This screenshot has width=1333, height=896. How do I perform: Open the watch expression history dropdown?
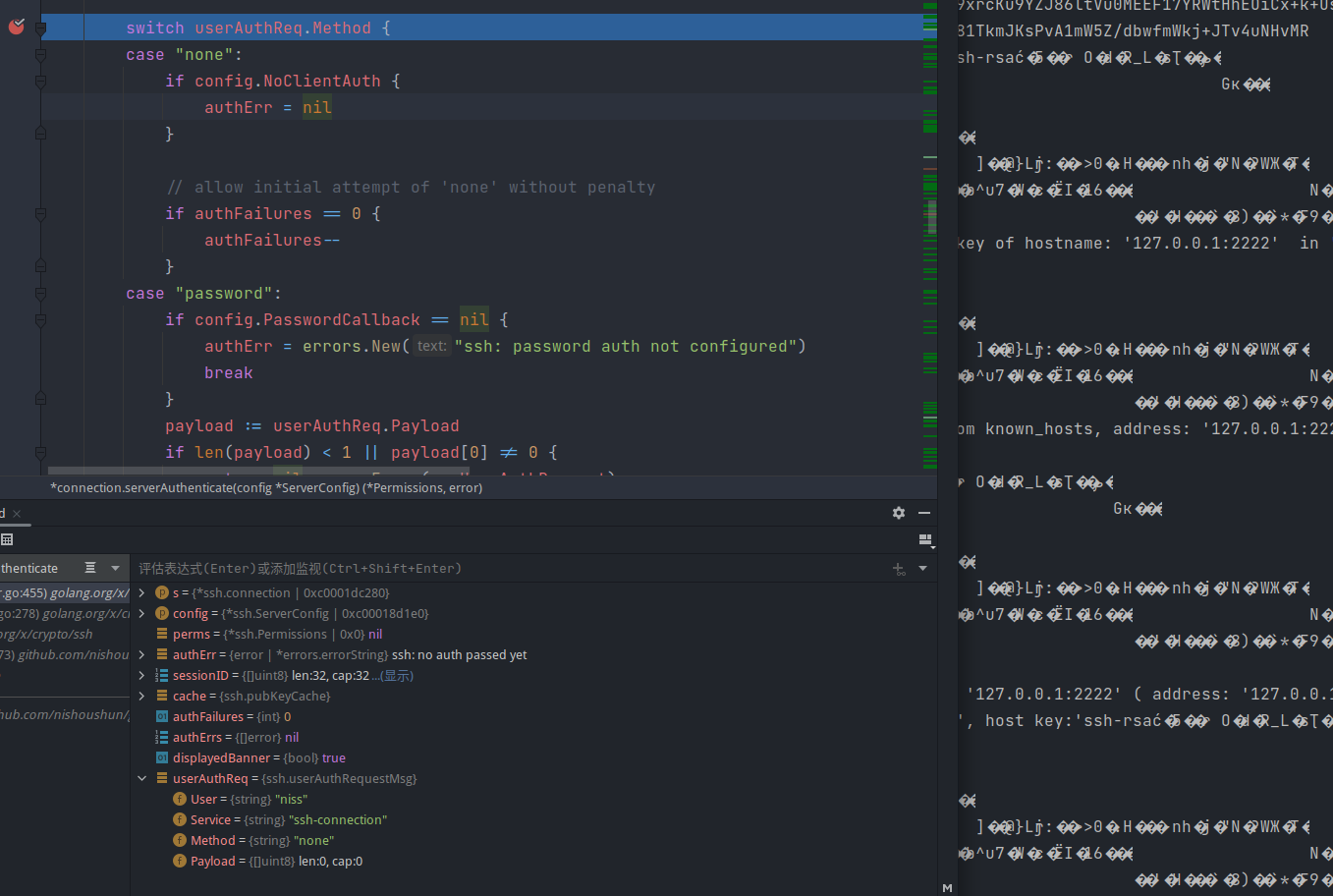[x=922, y=569]
